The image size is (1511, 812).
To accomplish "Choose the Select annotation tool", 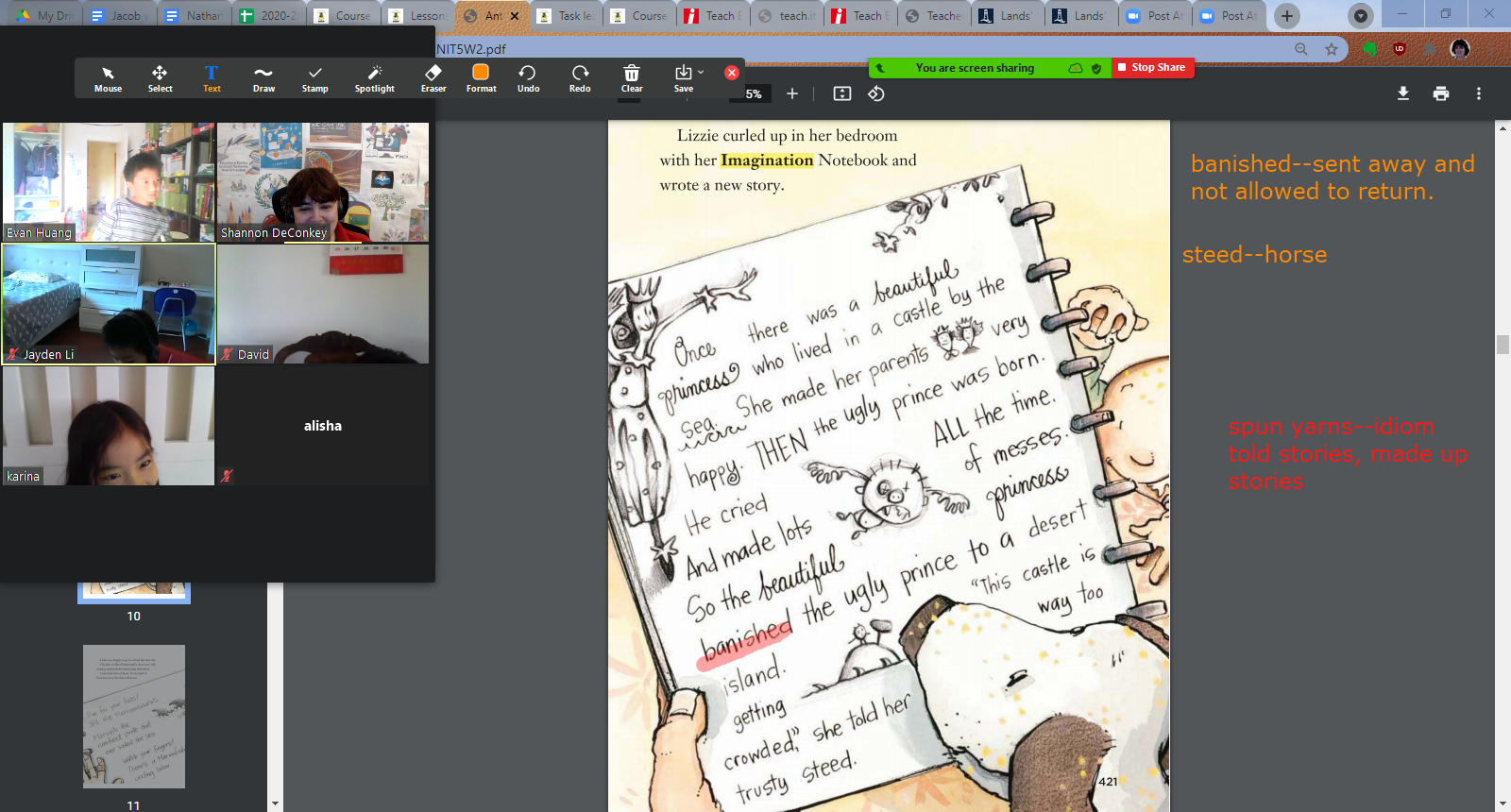I will tap(160, 78).
